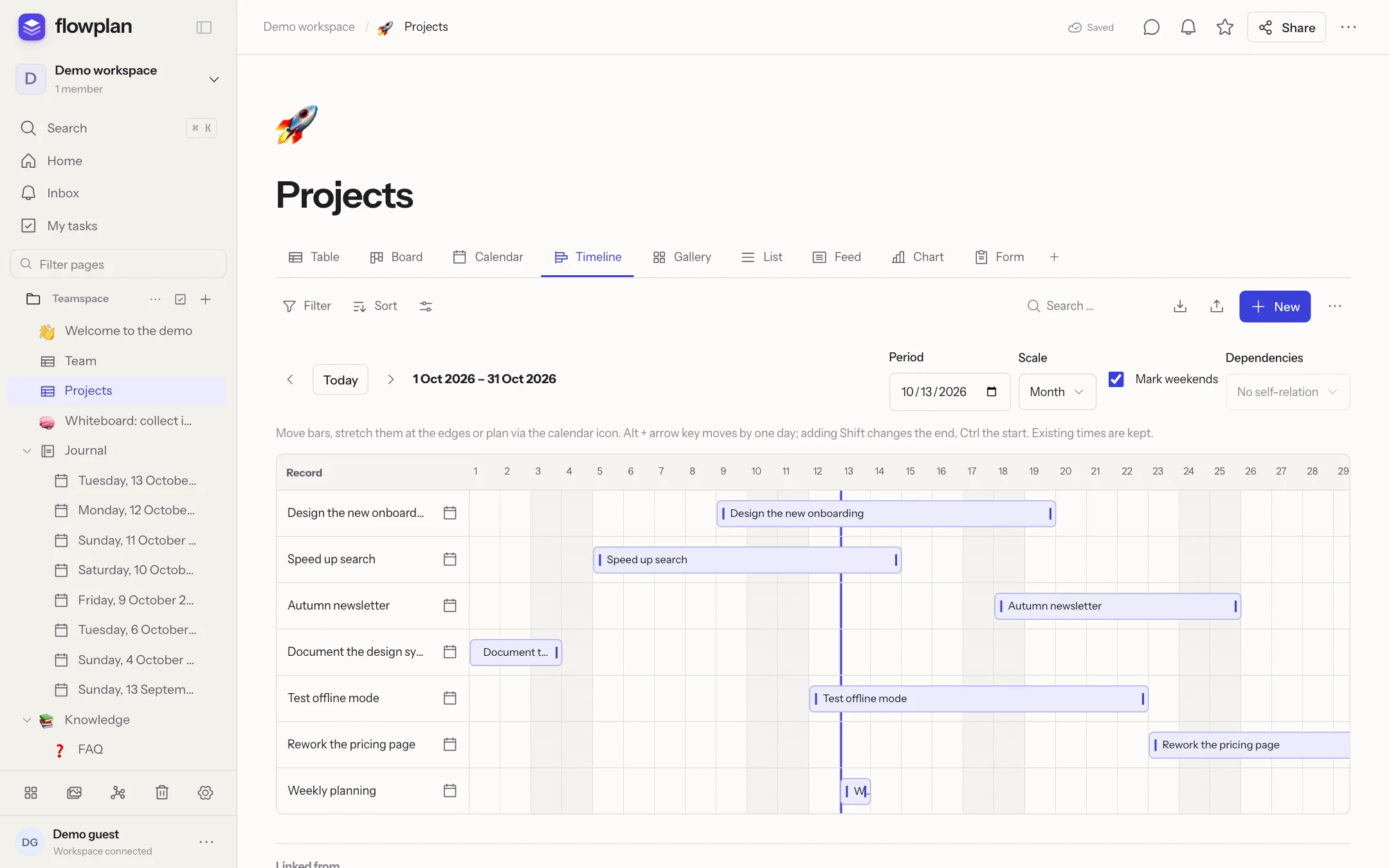Open the Scale Month dropdown
The image size is (1389, 868).
tap(1057, 392)
